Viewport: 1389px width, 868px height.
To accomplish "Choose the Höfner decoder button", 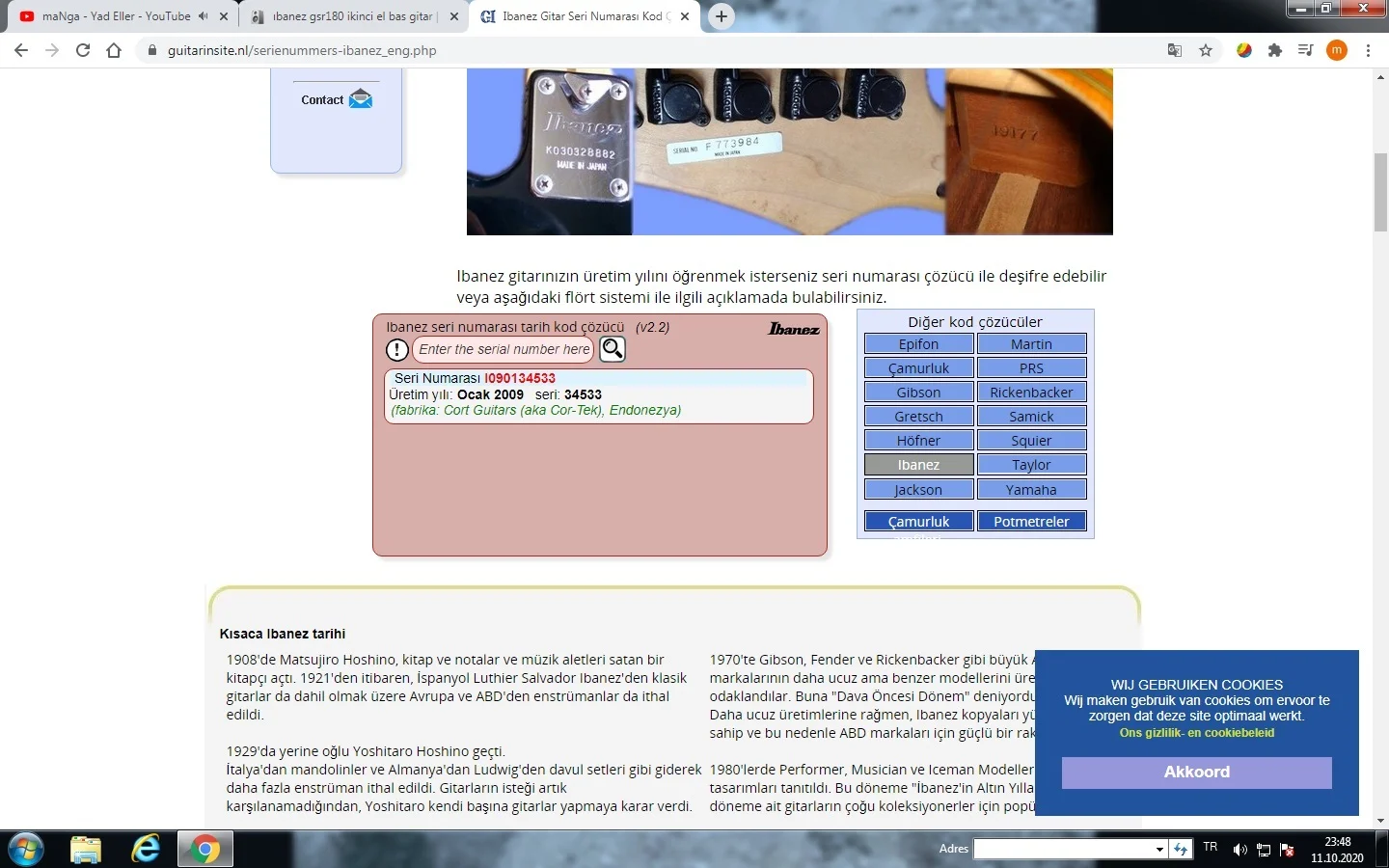I will pos(918,441).
